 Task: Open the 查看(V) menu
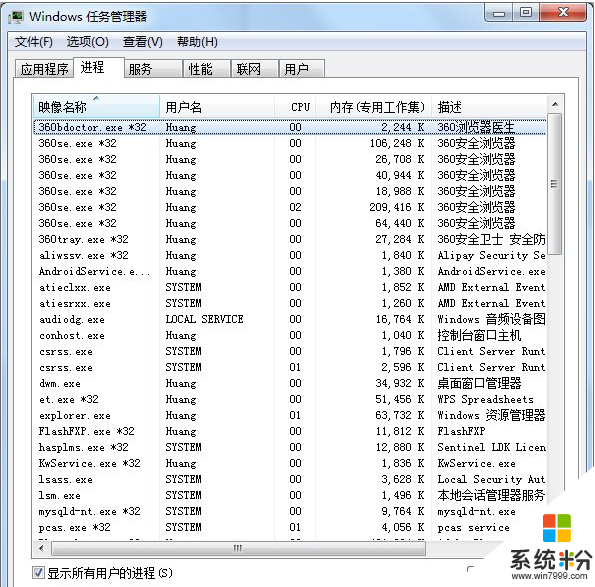pos(143,42)
